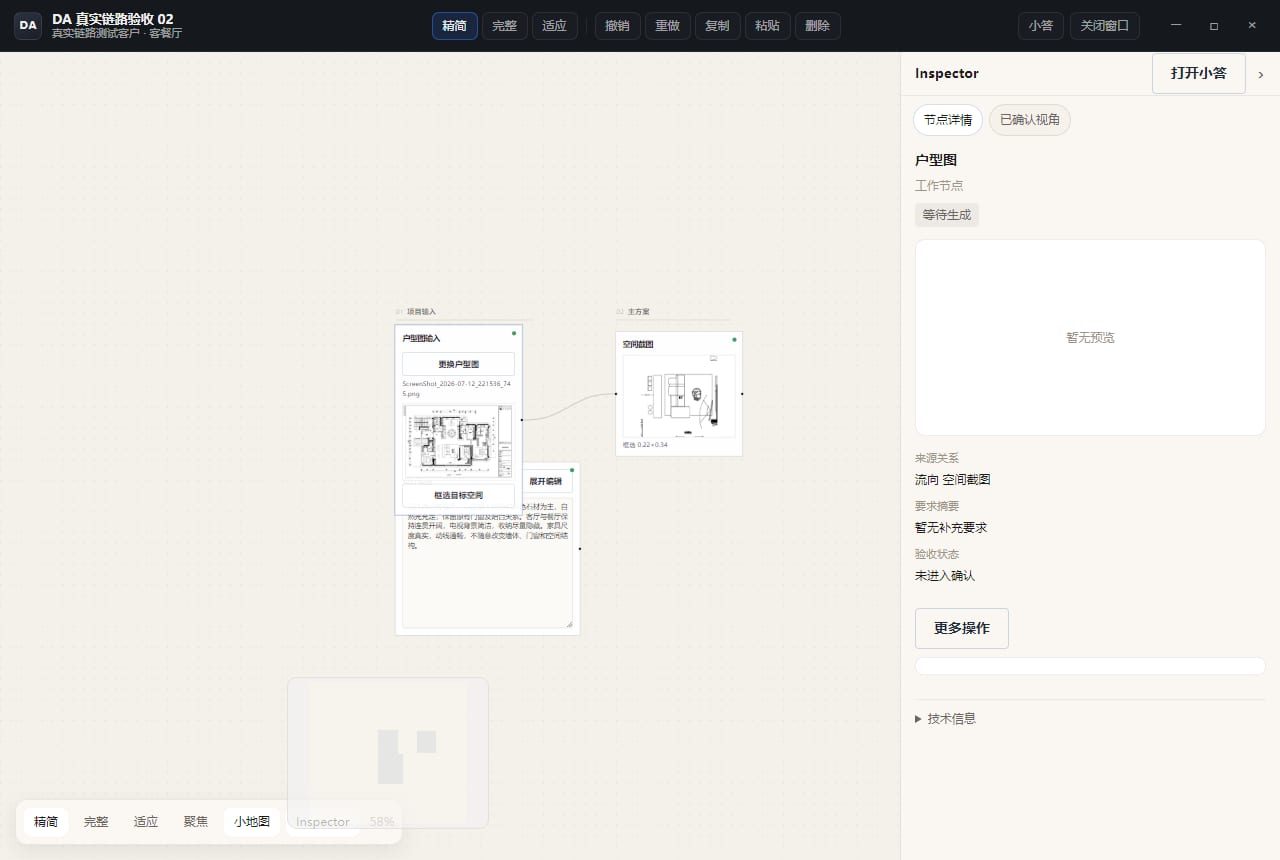This screenshot has height=860, width=1280.
Task: Select 完整 in the bottom canvas bar
Action: tap(96, 822)
